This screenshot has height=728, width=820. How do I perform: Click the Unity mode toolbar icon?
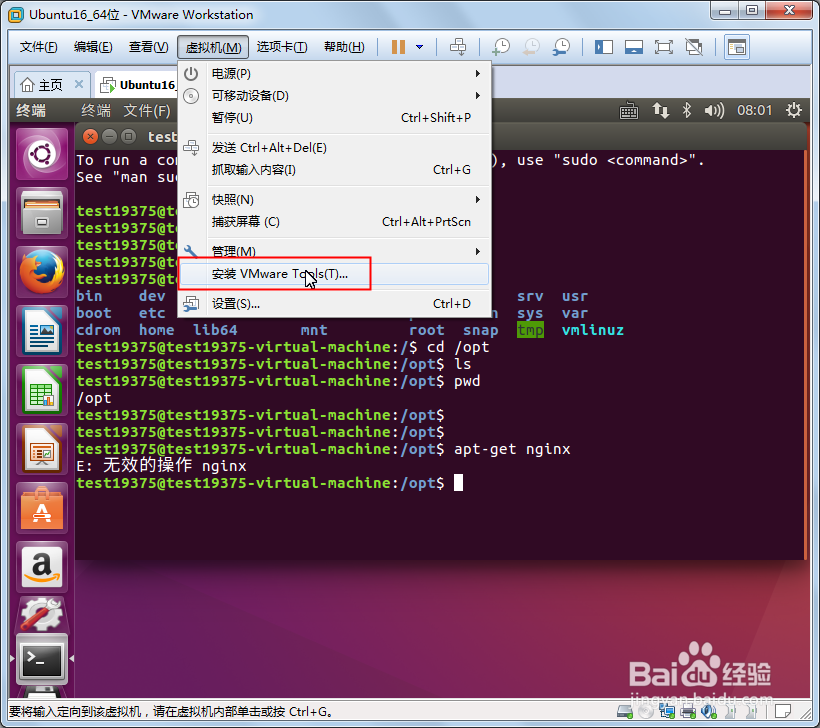pos(694,47)
